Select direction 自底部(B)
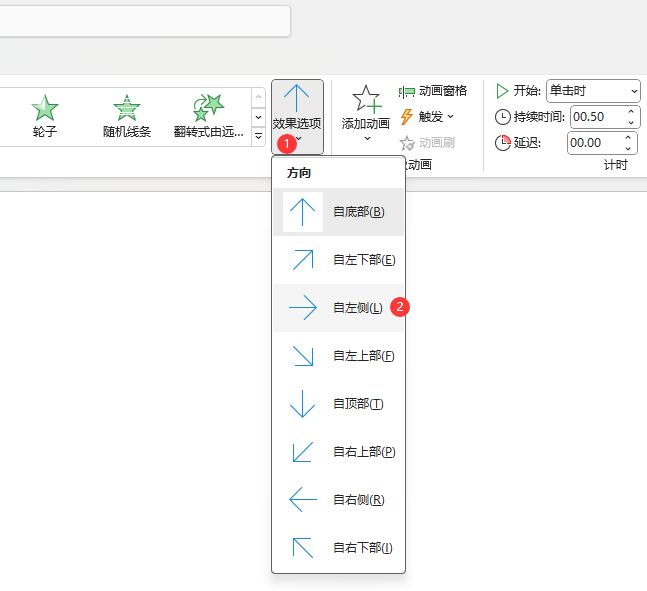The width and height of the screenshot is (647, 591). [338, 212]
